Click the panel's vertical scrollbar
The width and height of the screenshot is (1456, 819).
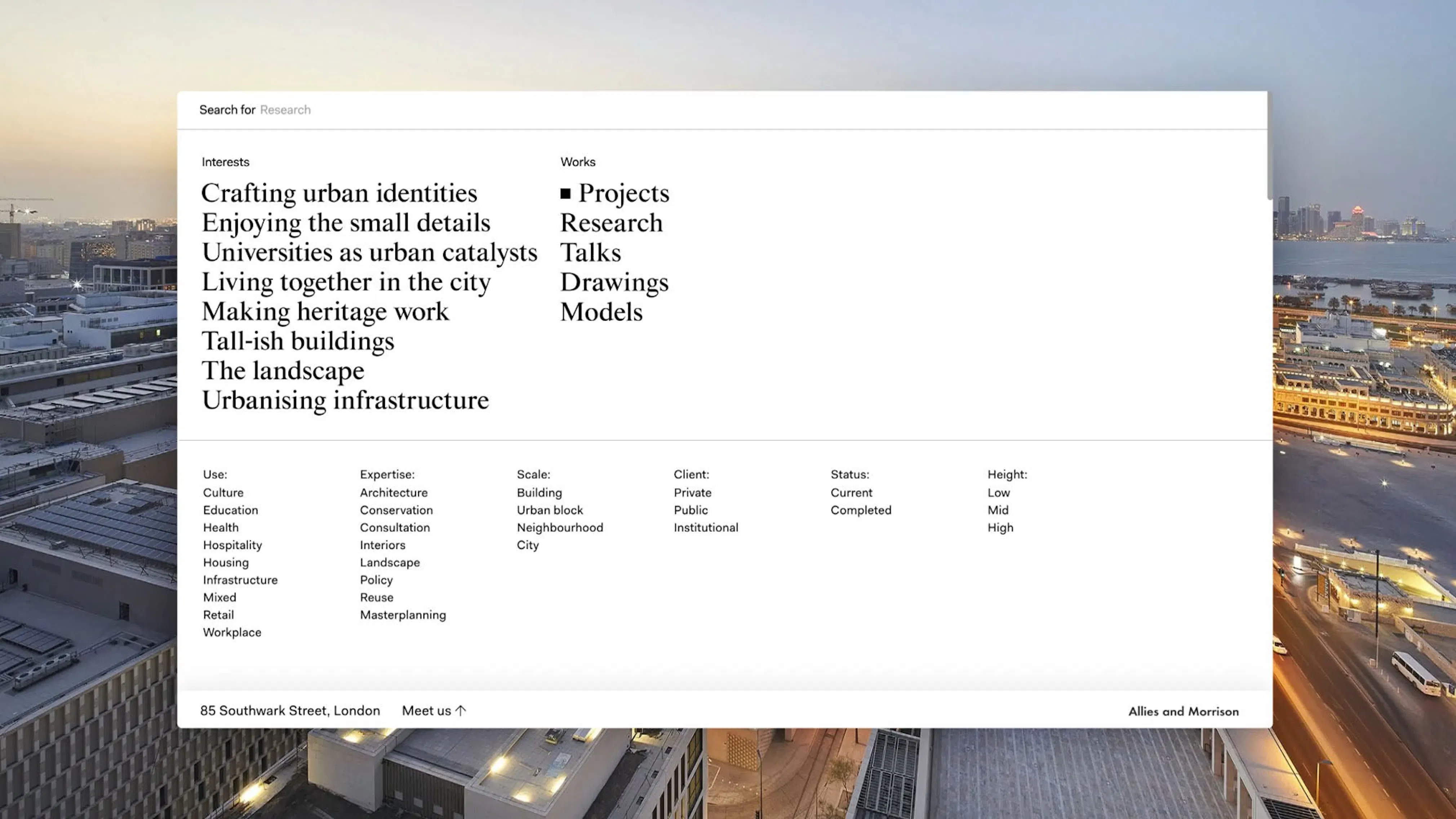[1269, 146]
